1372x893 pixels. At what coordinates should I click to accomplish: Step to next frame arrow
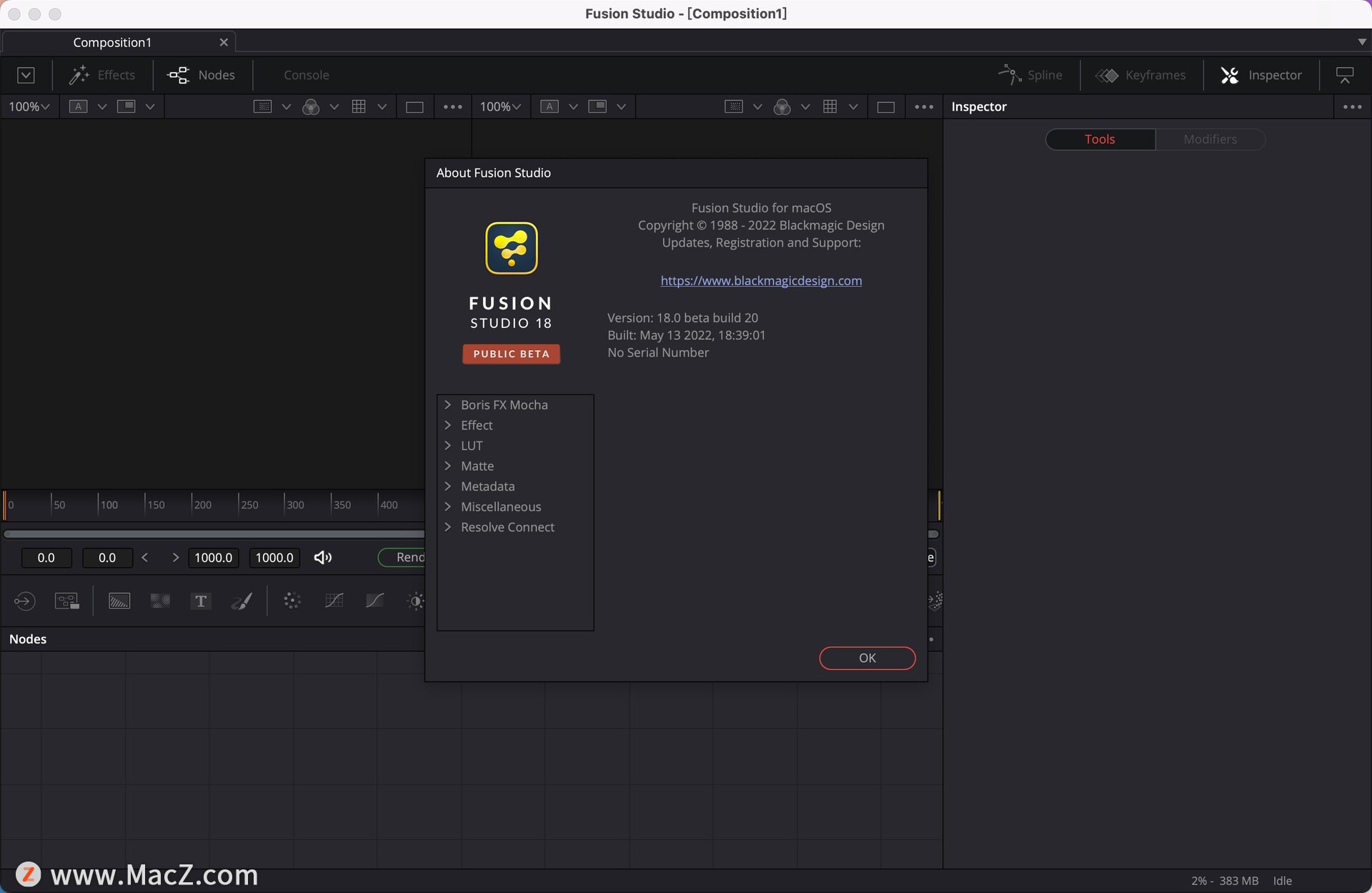coord(175,557)
